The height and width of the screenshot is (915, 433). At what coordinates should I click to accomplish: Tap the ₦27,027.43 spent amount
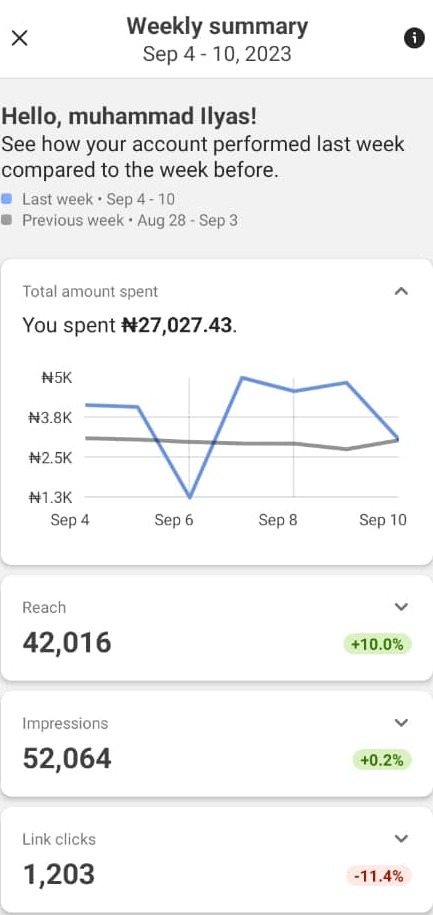pos(177,325)
